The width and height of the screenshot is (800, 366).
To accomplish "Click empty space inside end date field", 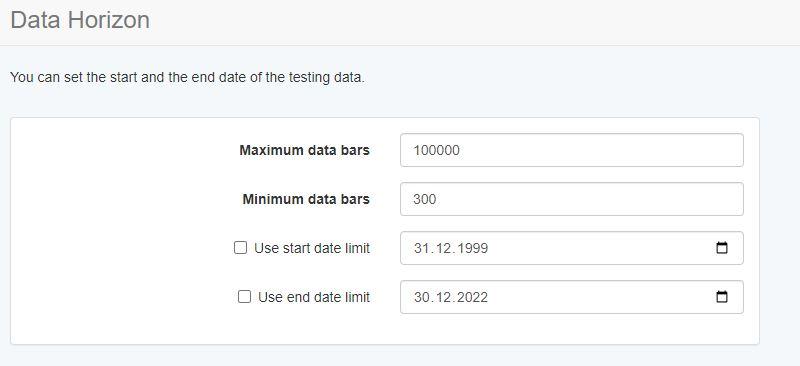I will (x=602, y=297).
